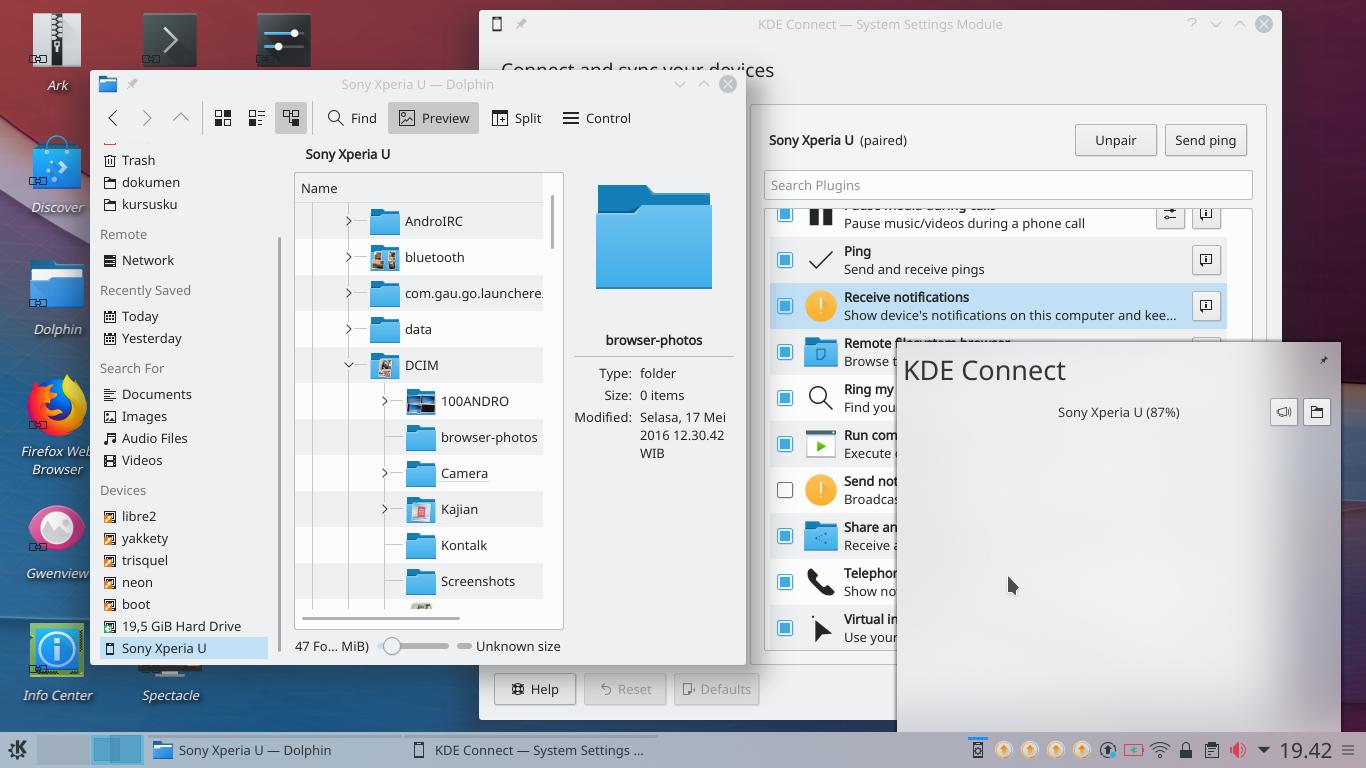Sort files by Name column header

pos(419,188)
